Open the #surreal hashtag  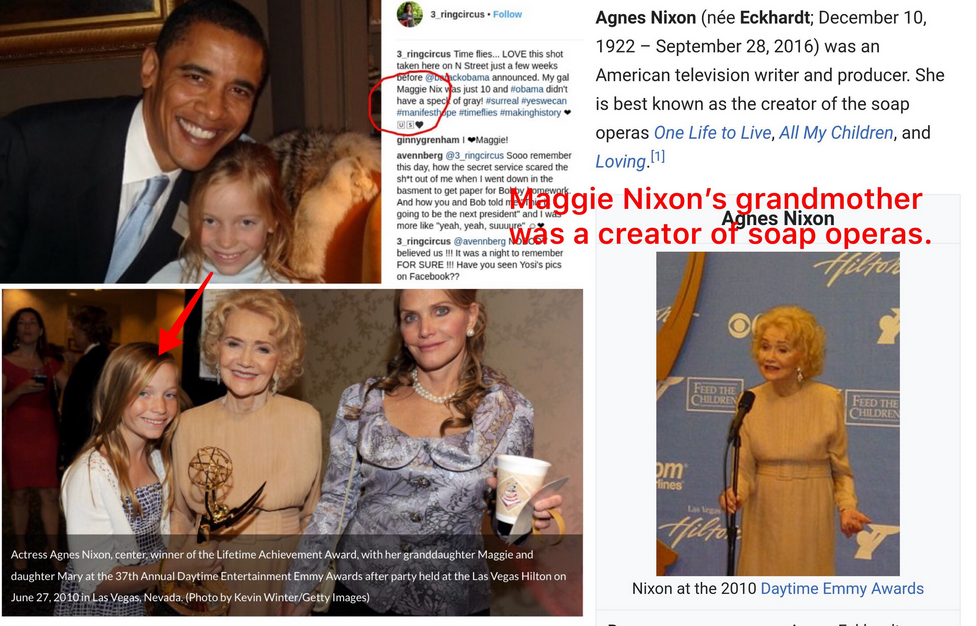coord(502,101)
